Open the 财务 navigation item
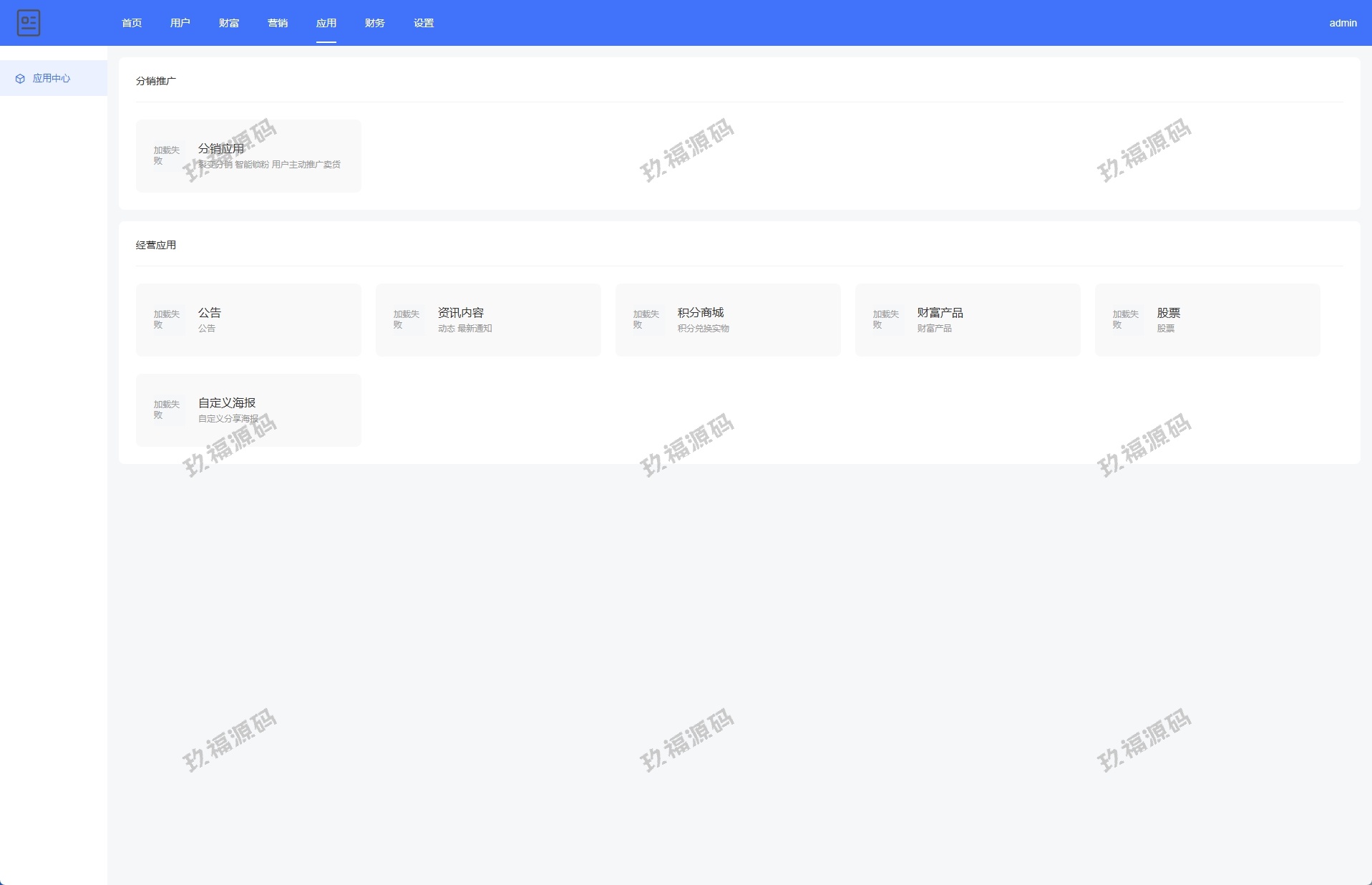The width and height of the screenshot is (1372, 885). (375, 23)
